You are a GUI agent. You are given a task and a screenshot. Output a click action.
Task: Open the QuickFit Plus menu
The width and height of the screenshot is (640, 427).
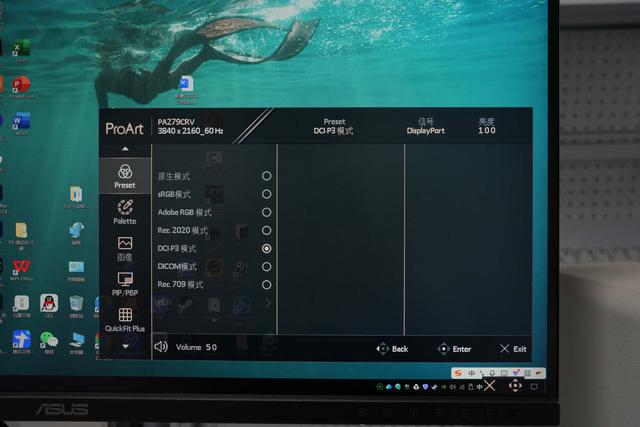125,320
